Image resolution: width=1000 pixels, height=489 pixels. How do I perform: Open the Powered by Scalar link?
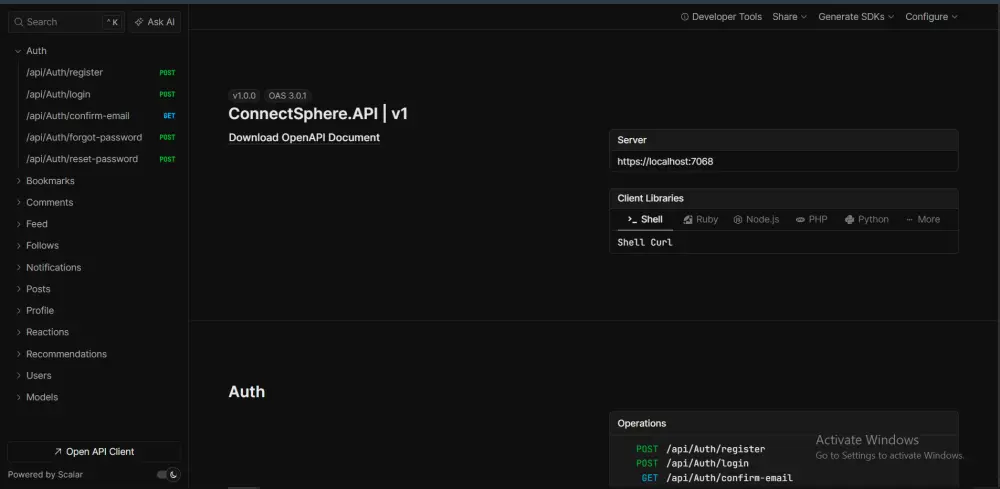pyautogui.click(x=45, y=474)
